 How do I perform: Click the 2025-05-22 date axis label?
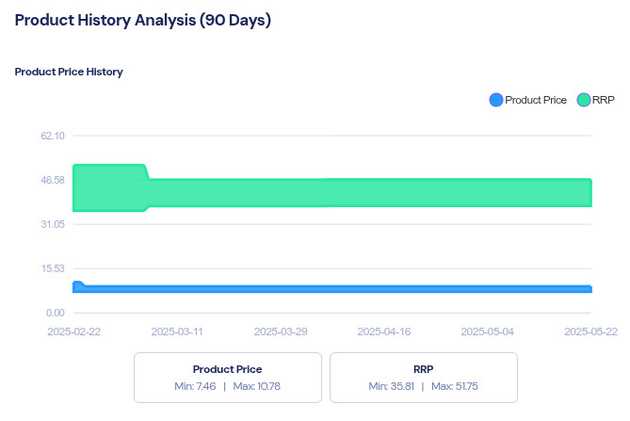(x=591, y=331)
